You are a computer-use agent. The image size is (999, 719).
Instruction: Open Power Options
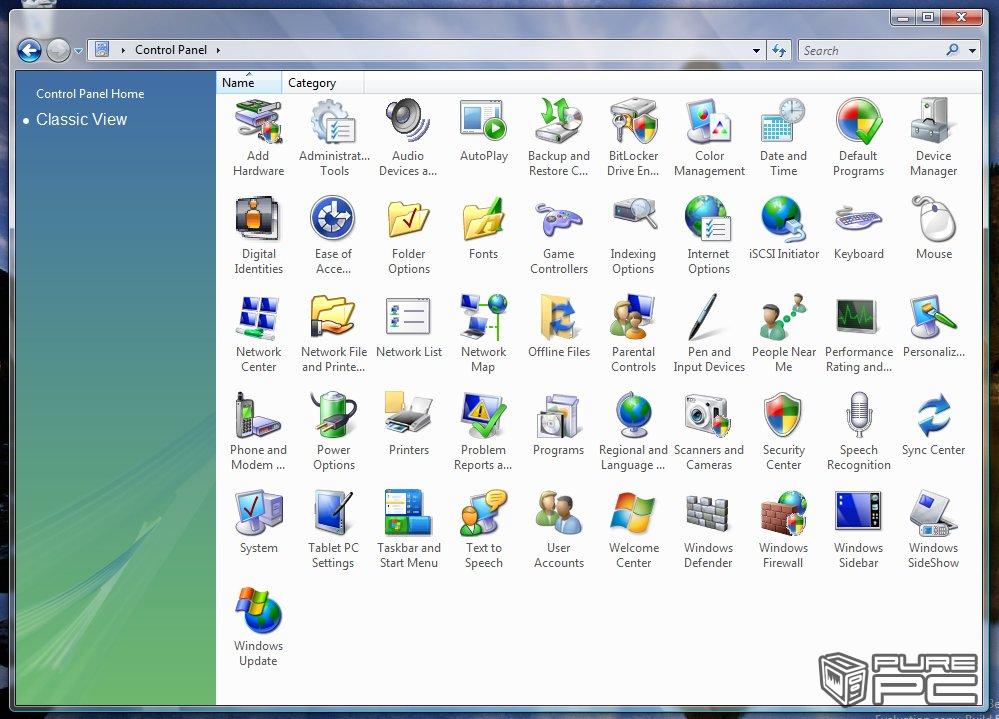pyautogui.click(x=333, y=432)
